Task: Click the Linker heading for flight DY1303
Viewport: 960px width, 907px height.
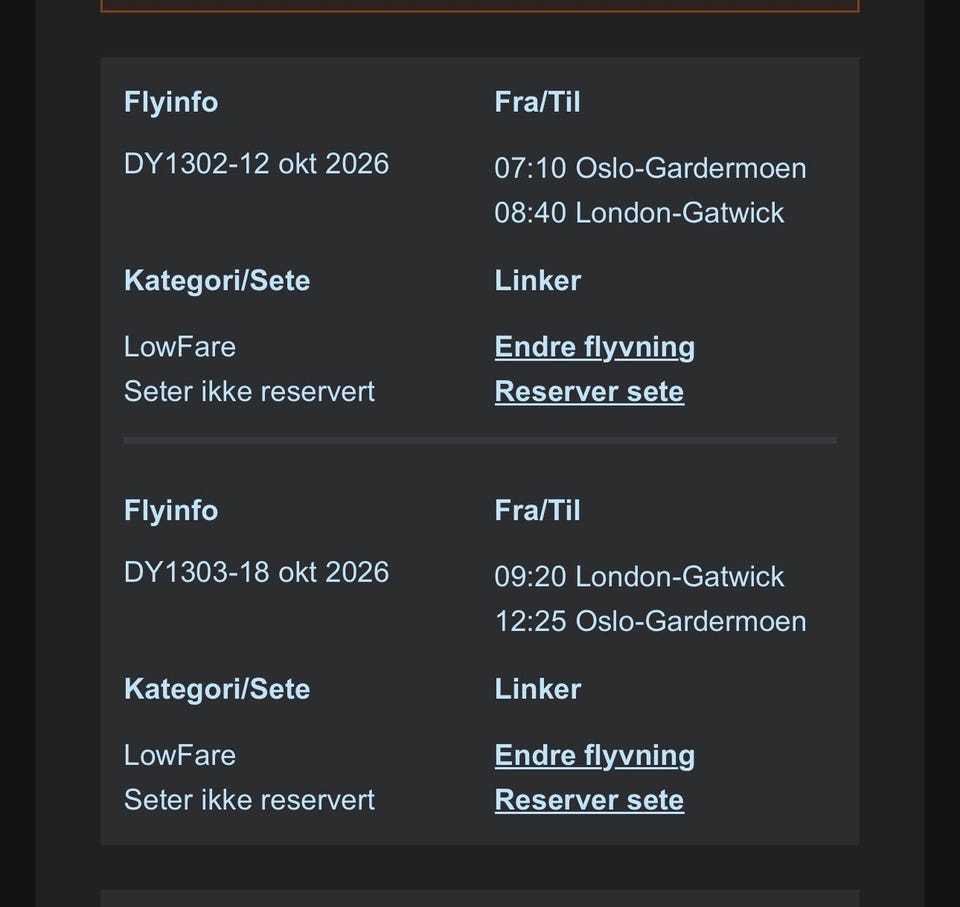Action: (x=537, y=689)
